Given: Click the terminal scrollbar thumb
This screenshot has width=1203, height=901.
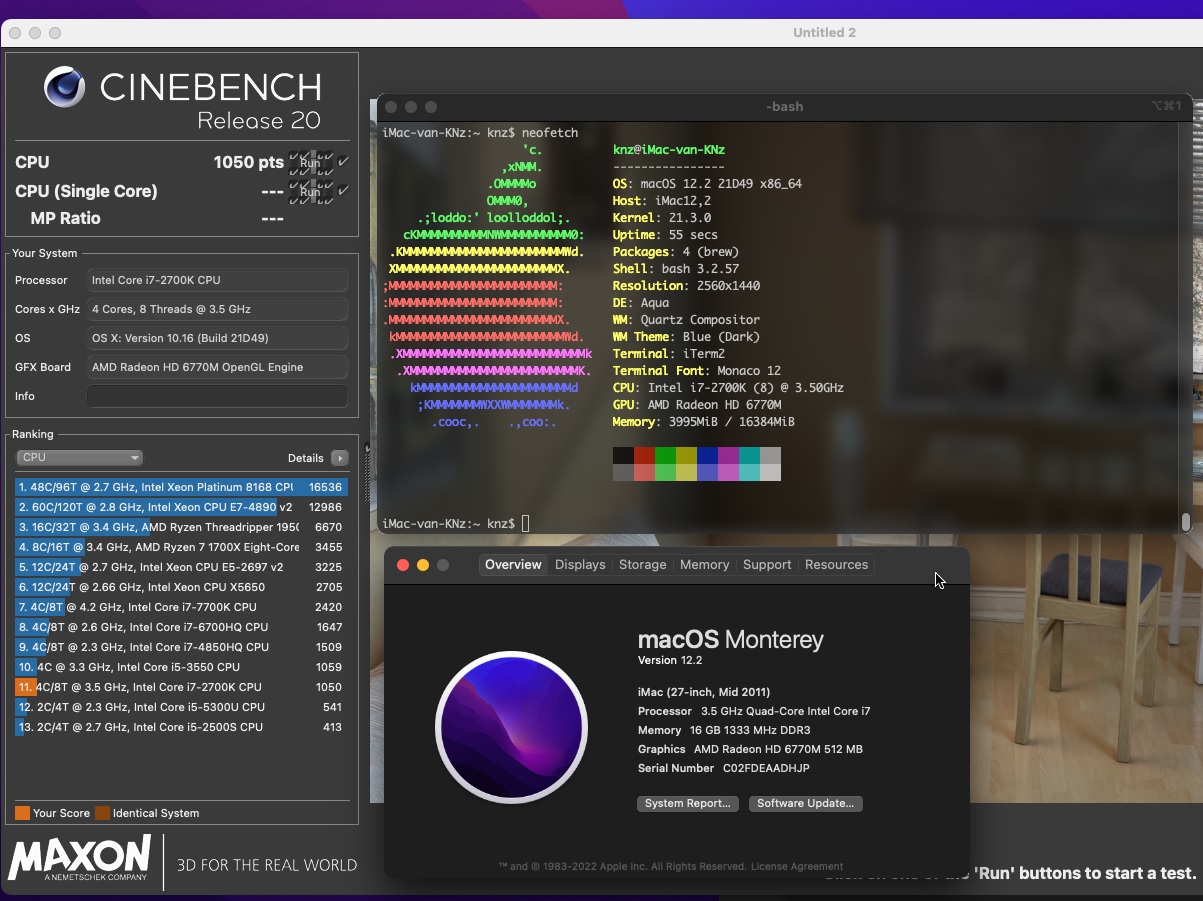Looking at the screenshot, I should [x=1186, y=521].
